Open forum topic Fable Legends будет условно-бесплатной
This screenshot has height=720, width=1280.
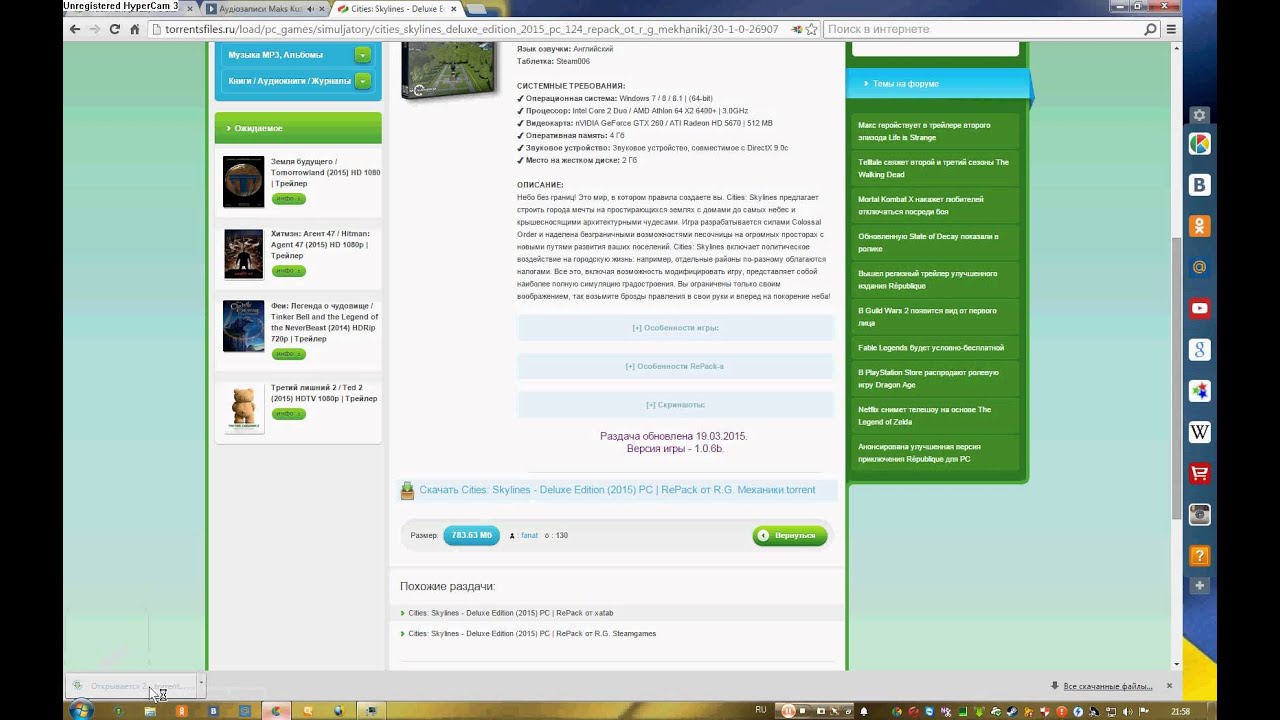coord(931,348)
